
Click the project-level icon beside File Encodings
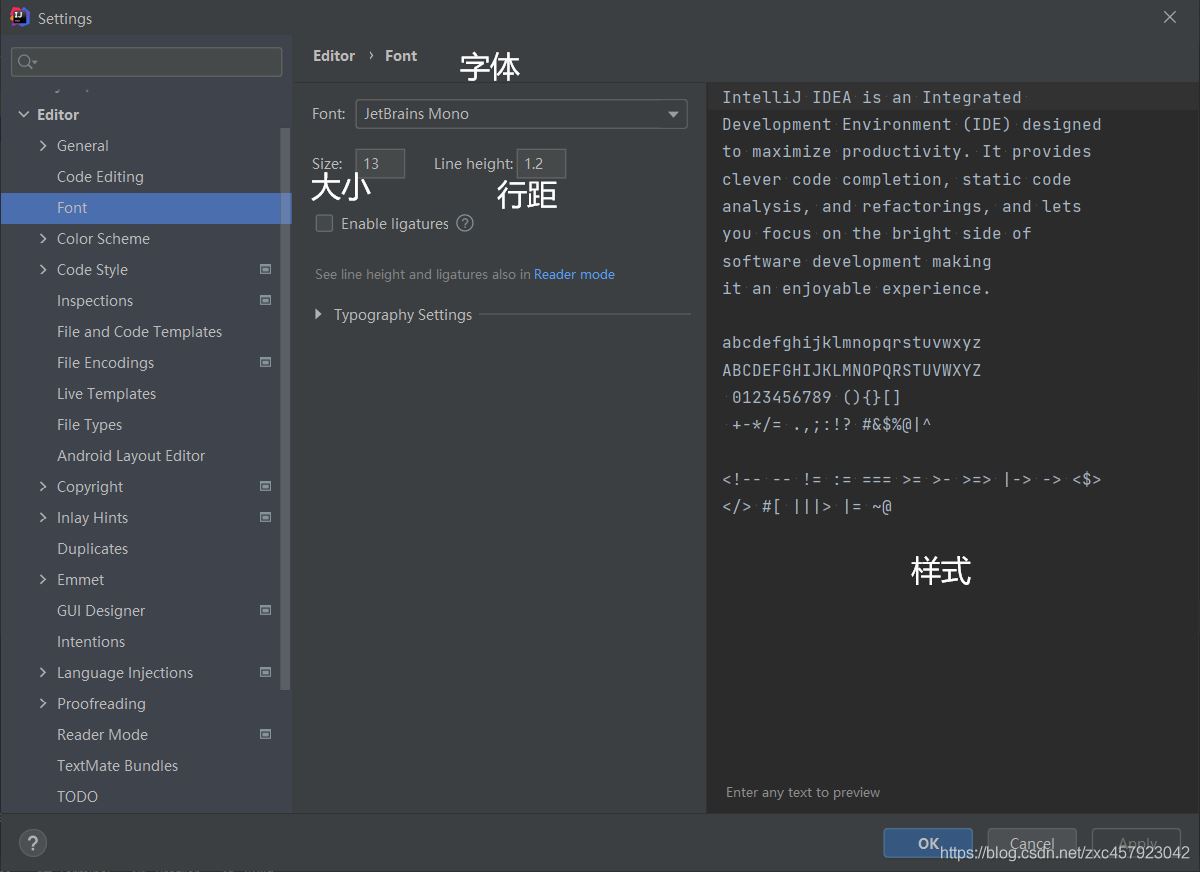265,362
